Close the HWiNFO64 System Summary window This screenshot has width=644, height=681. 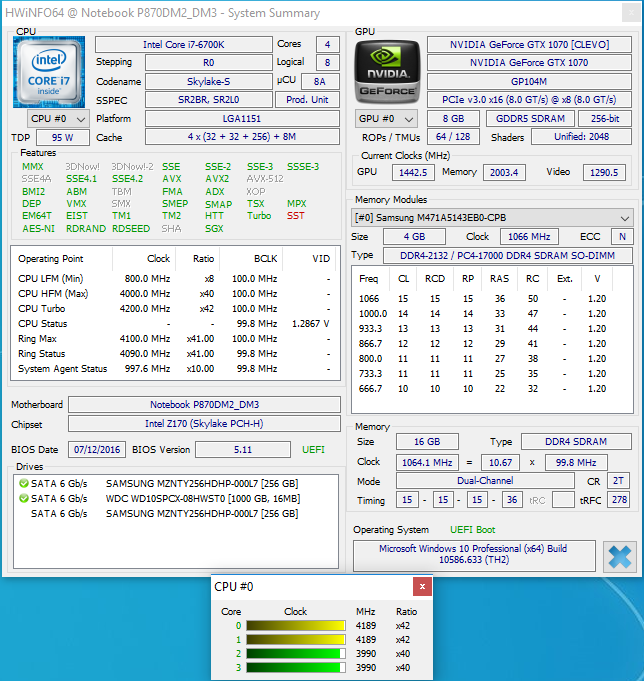(x=631, y=13)
